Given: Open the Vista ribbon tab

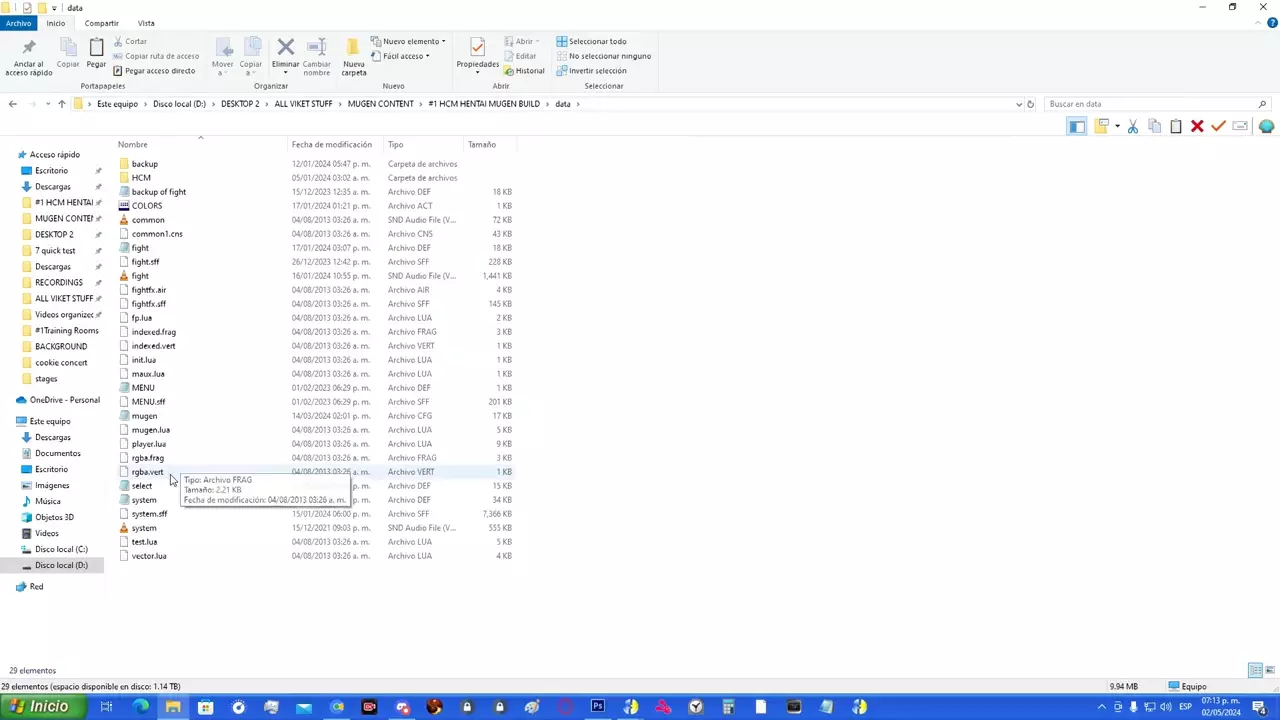Looking at the screenshot, I should [146, 23].
